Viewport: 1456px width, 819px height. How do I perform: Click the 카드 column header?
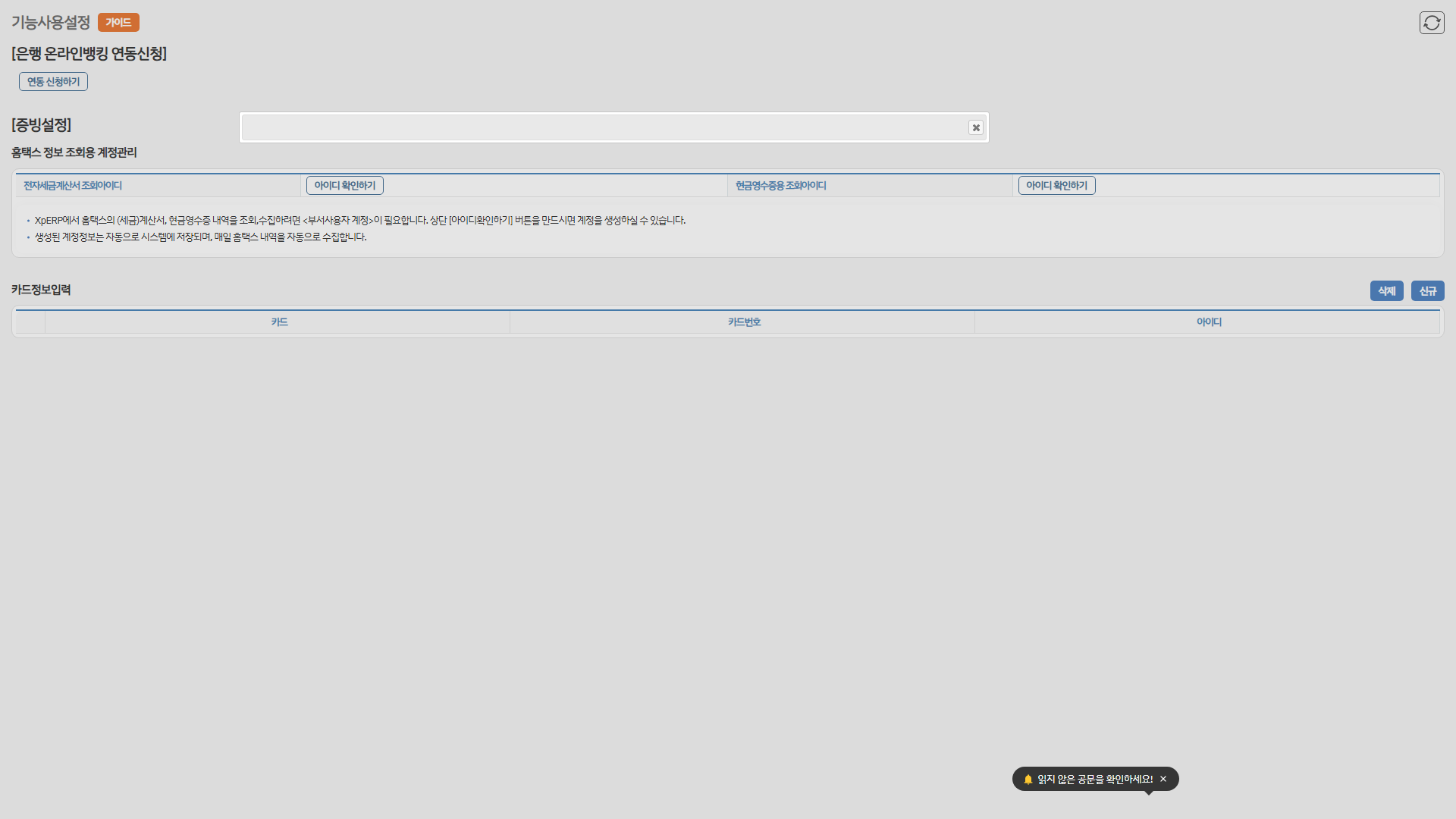pyautogui.click(x=279, y=322)
